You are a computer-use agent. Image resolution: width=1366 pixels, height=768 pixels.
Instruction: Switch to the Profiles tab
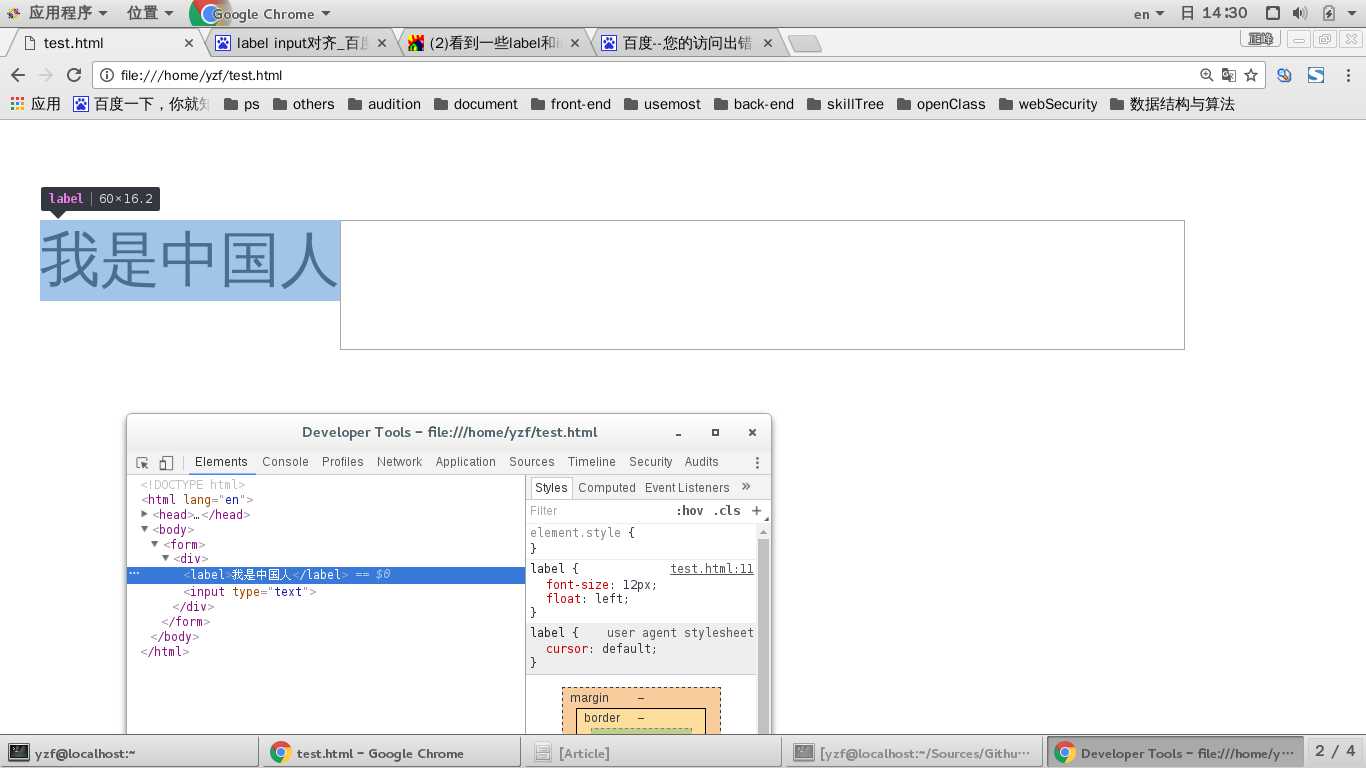(x=342, y=462)
